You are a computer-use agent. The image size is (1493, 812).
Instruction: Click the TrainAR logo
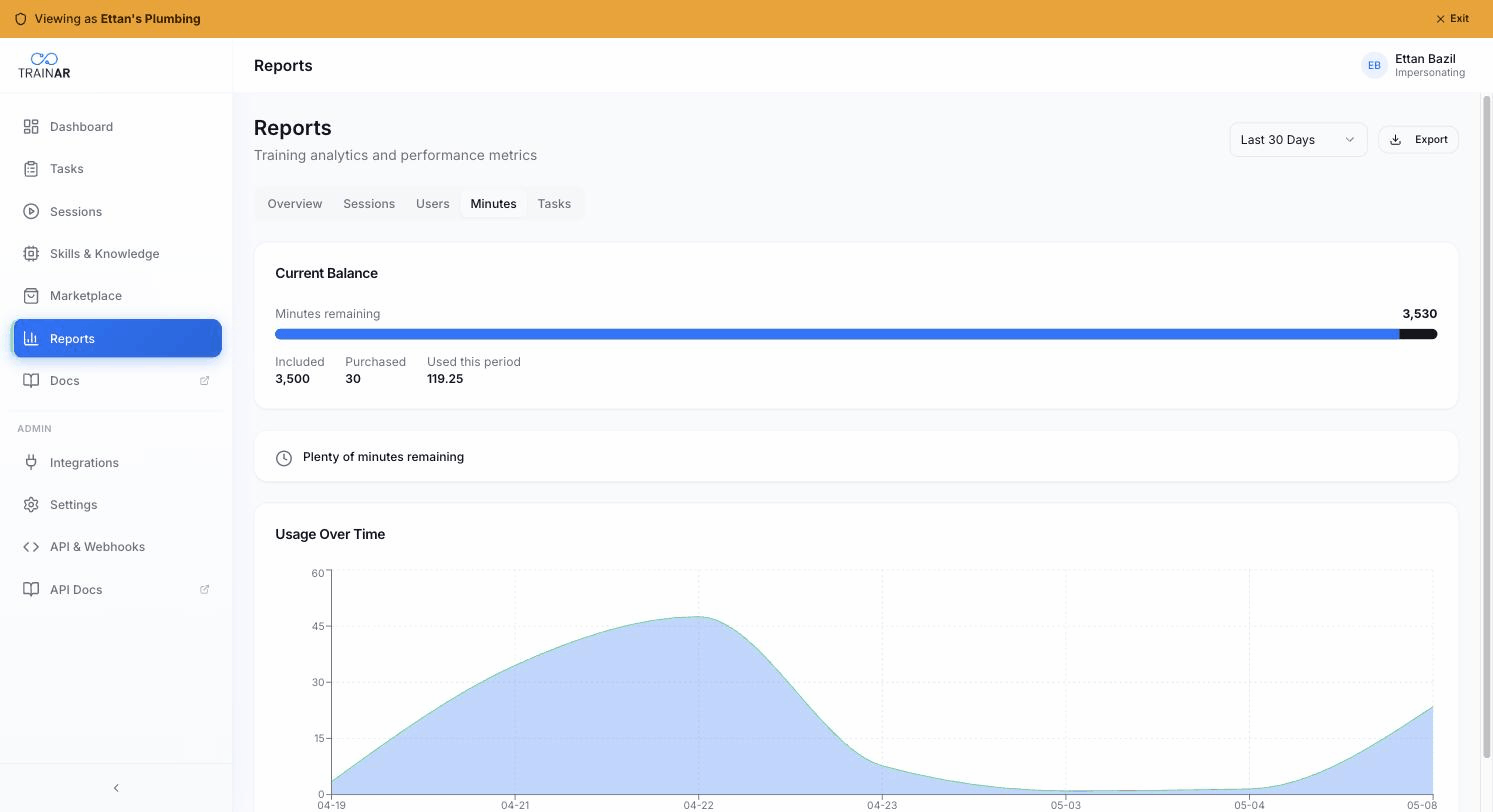[x=44, y=66]
